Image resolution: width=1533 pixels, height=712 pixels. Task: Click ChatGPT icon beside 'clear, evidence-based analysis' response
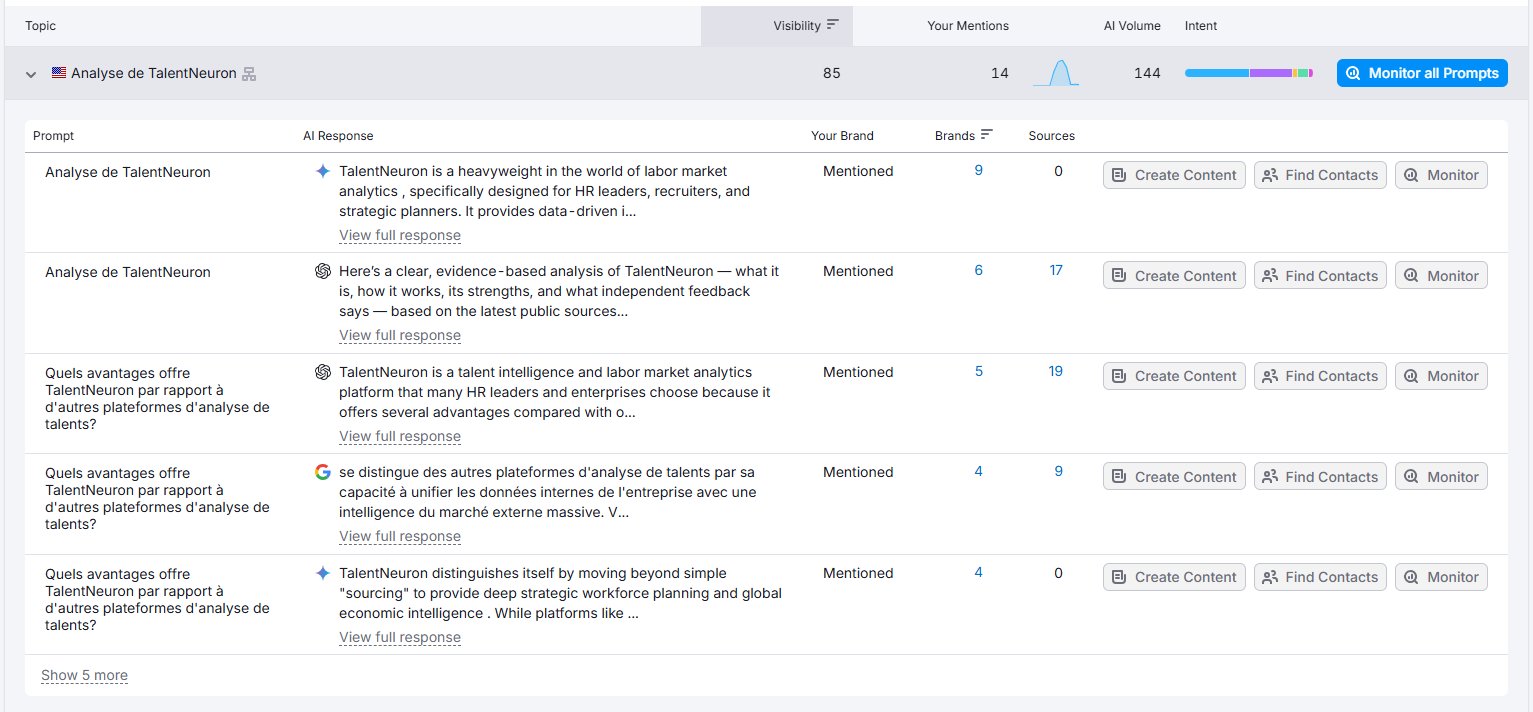click(322, 271)
